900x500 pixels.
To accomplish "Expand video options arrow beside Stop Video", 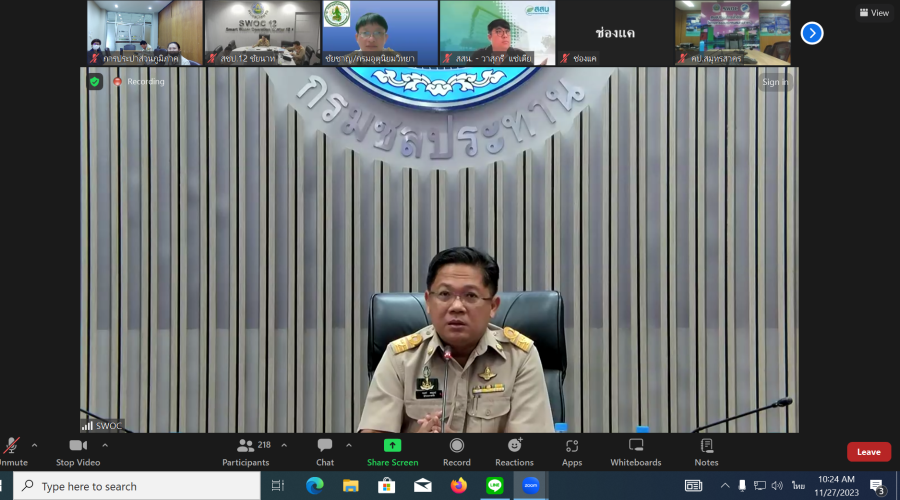I will click(105, 445).
